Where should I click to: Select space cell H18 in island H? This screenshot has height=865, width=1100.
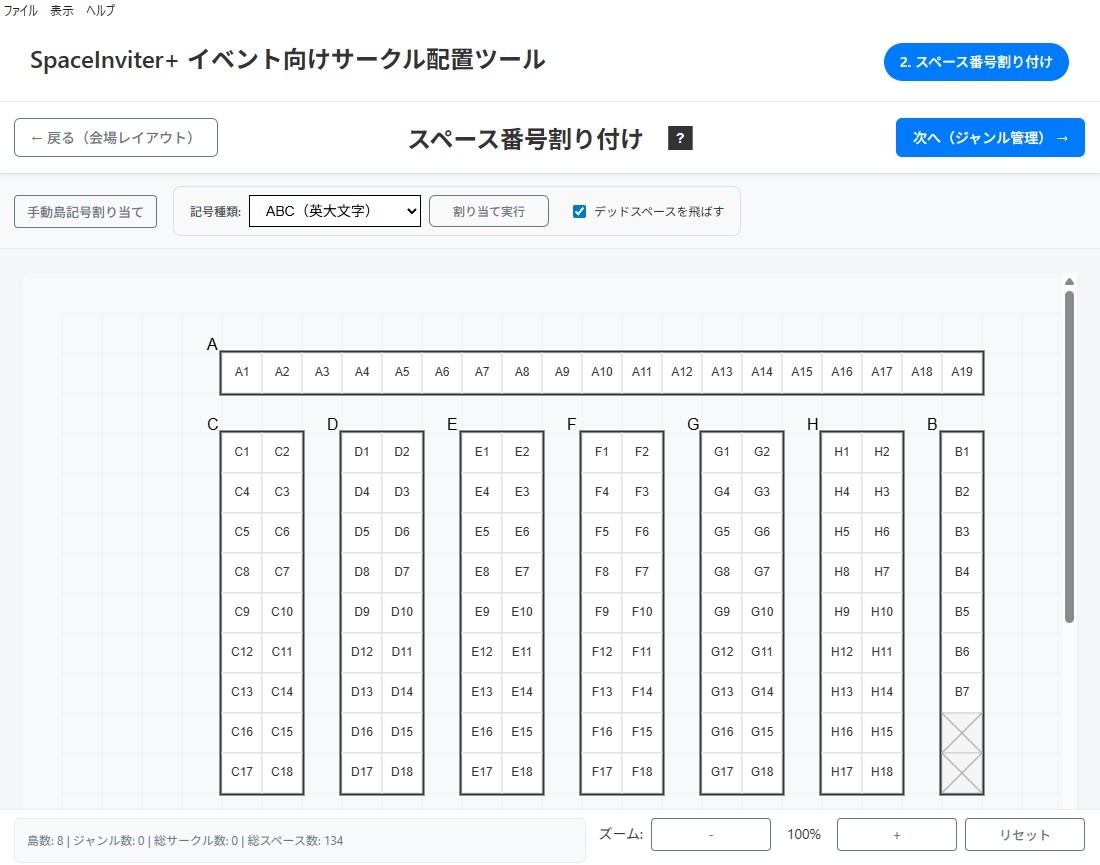882,772
